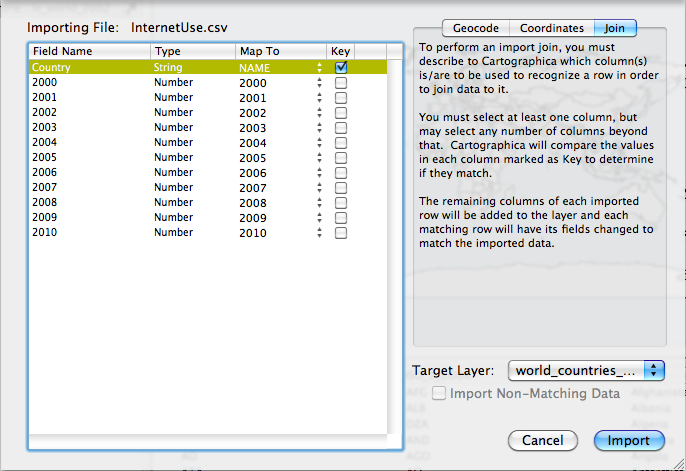The image size is (686, 471).
Task: Open the Map To stepper for Country
Action: click(319, 68)
